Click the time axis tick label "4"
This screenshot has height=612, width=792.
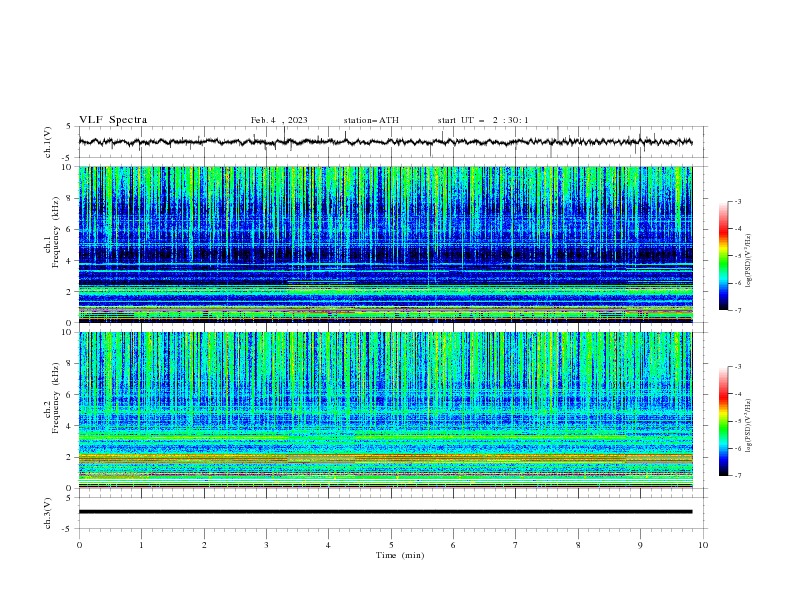click(x=328, y=545)
